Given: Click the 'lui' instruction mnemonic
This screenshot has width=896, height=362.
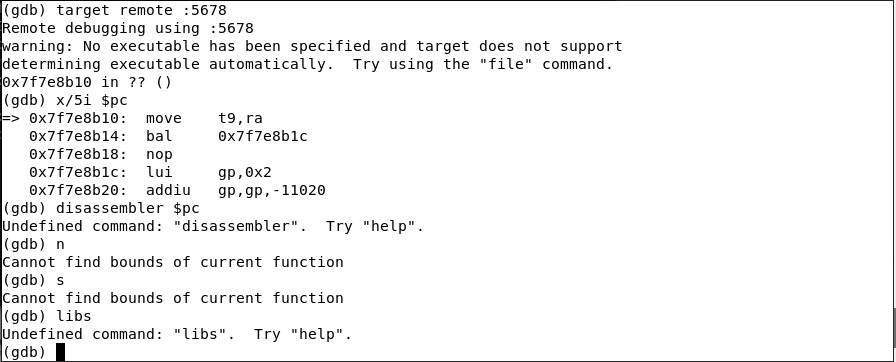Looking at the screenshot, I should (x=159, y=172).
